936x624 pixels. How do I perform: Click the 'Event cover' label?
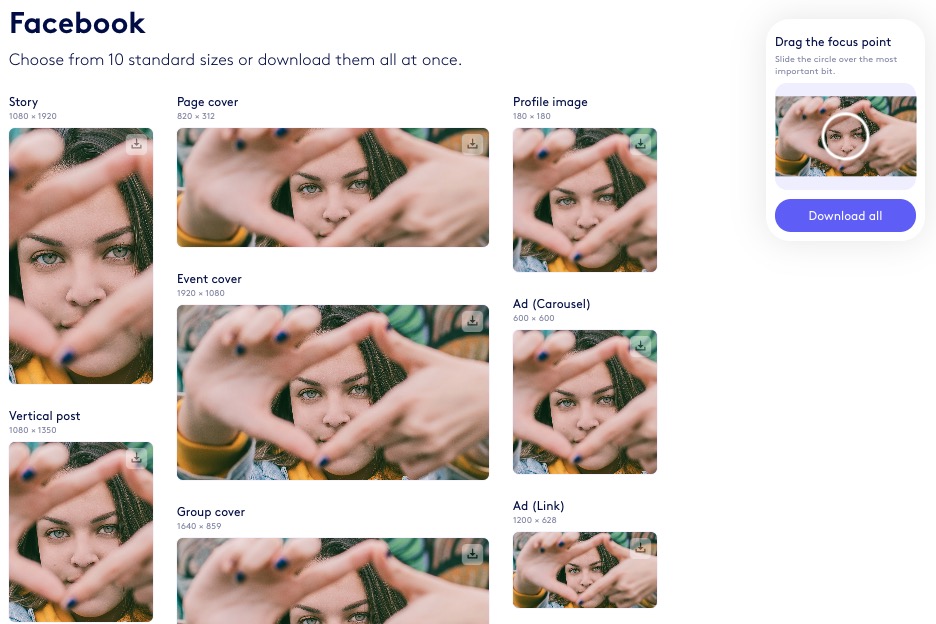[209, 279]
